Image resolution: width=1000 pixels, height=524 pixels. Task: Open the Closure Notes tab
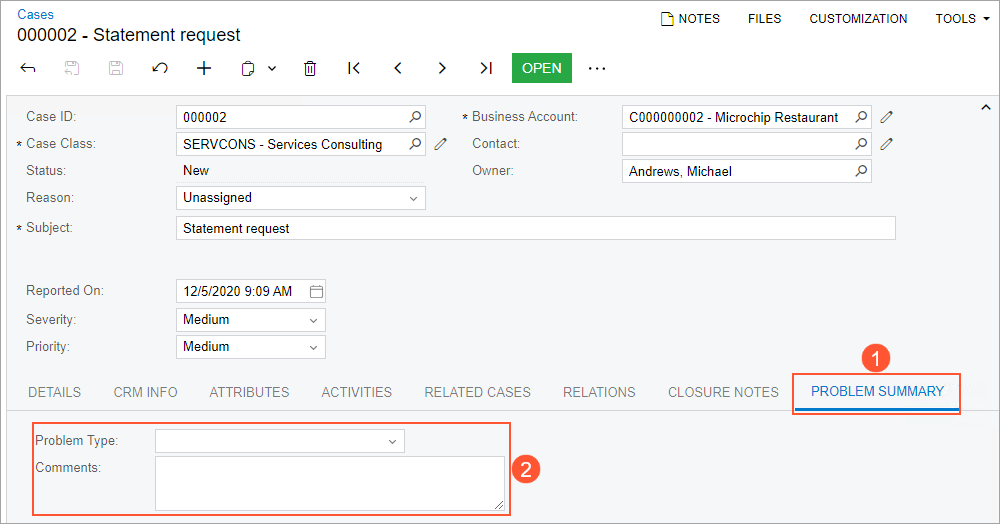coord(723,392)
